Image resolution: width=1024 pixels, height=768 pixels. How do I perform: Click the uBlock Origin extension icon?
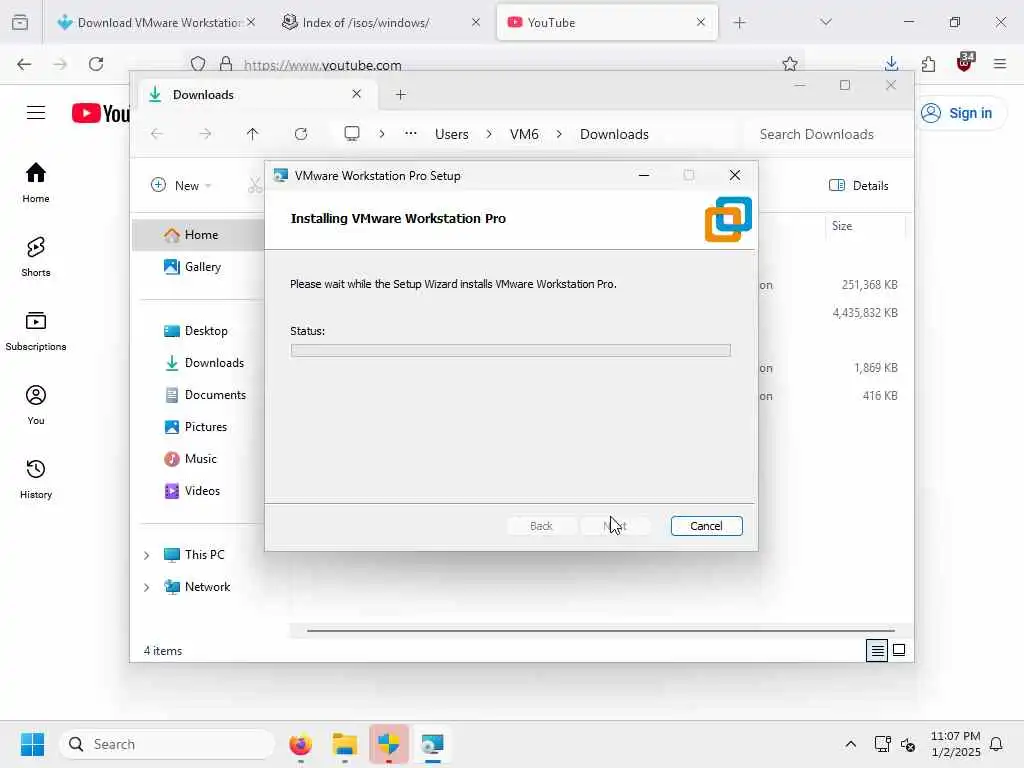[965, 63]
